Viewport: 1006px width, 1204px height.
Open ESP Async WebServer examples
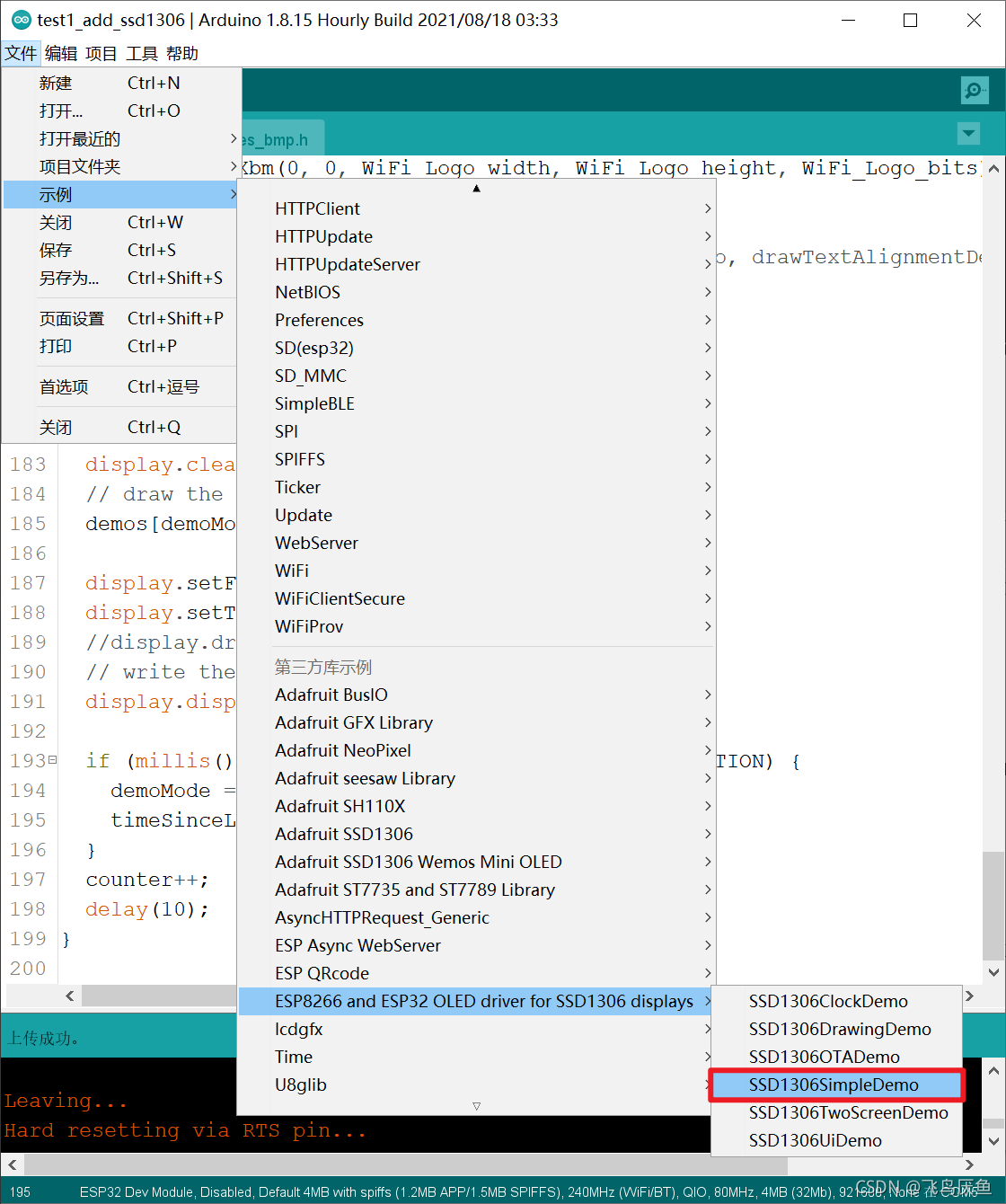tap(476, 945)
